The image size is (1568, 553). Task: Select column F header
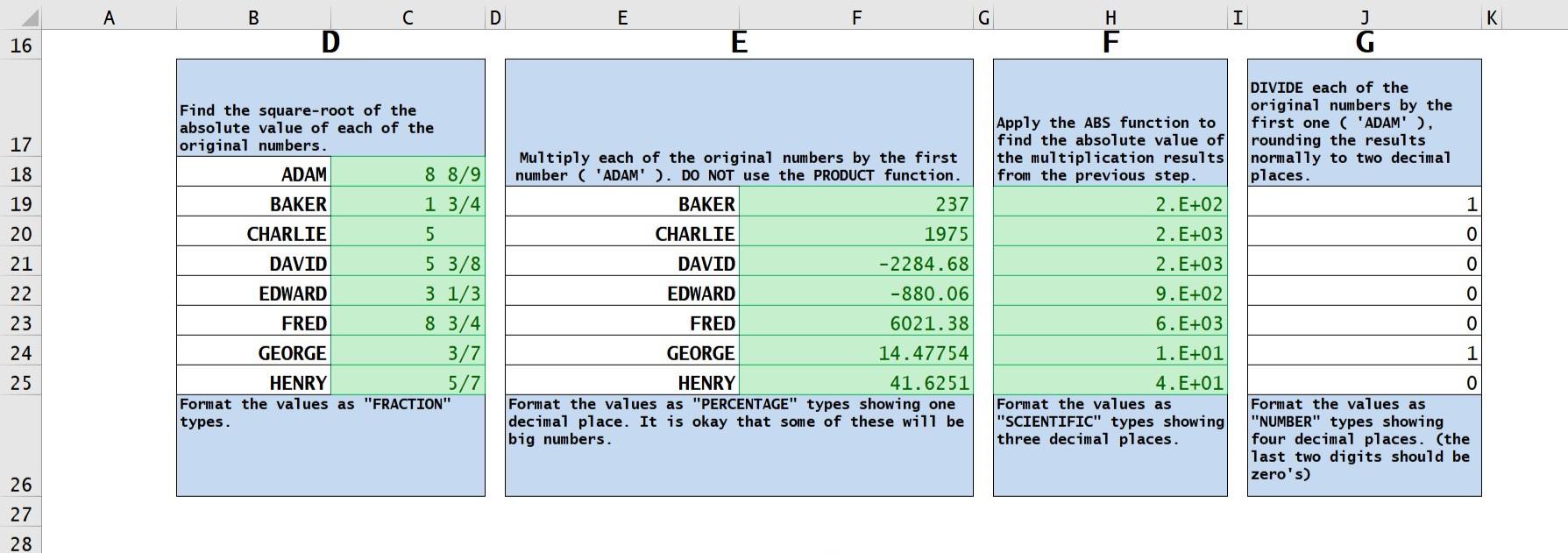coord(856,18)
